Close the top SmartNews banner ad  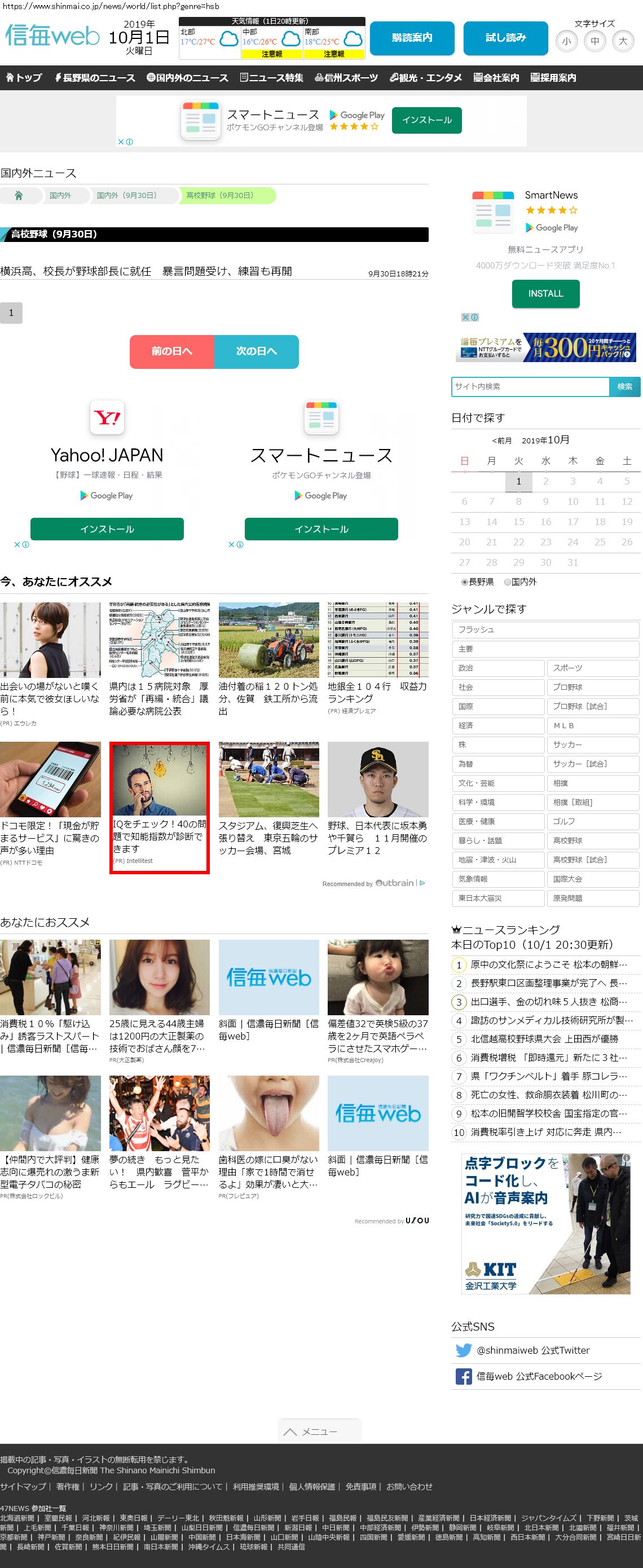coord(121,142)
